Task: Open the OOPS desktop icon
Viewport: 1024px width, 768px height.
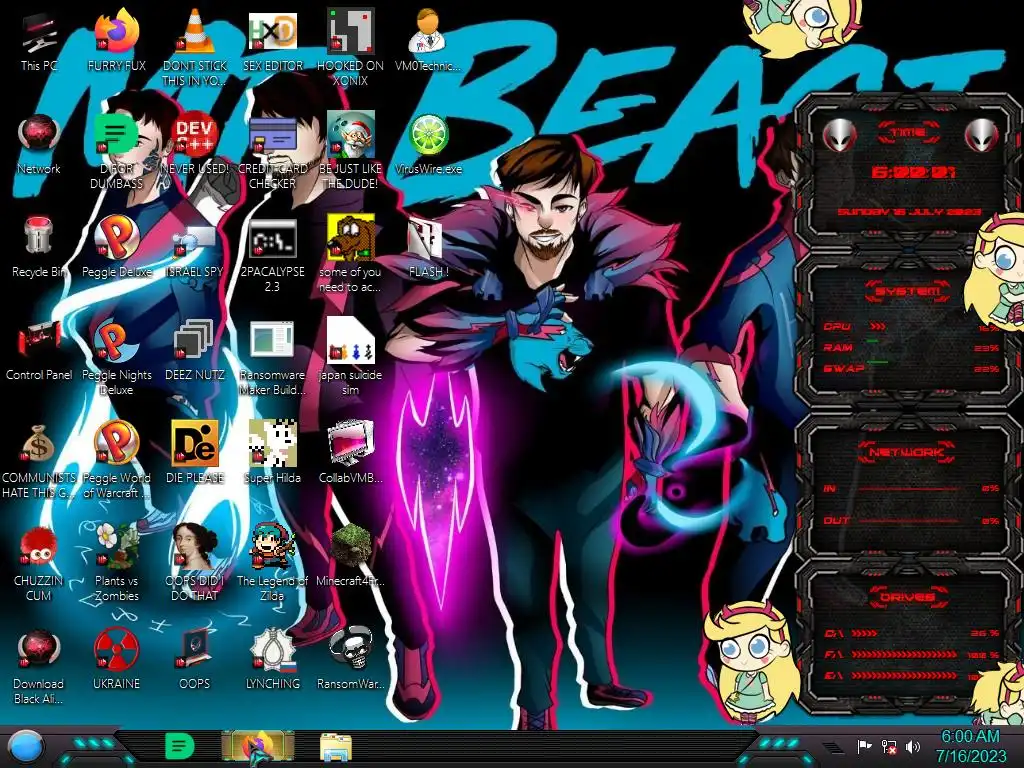Action: click(195, 649)
